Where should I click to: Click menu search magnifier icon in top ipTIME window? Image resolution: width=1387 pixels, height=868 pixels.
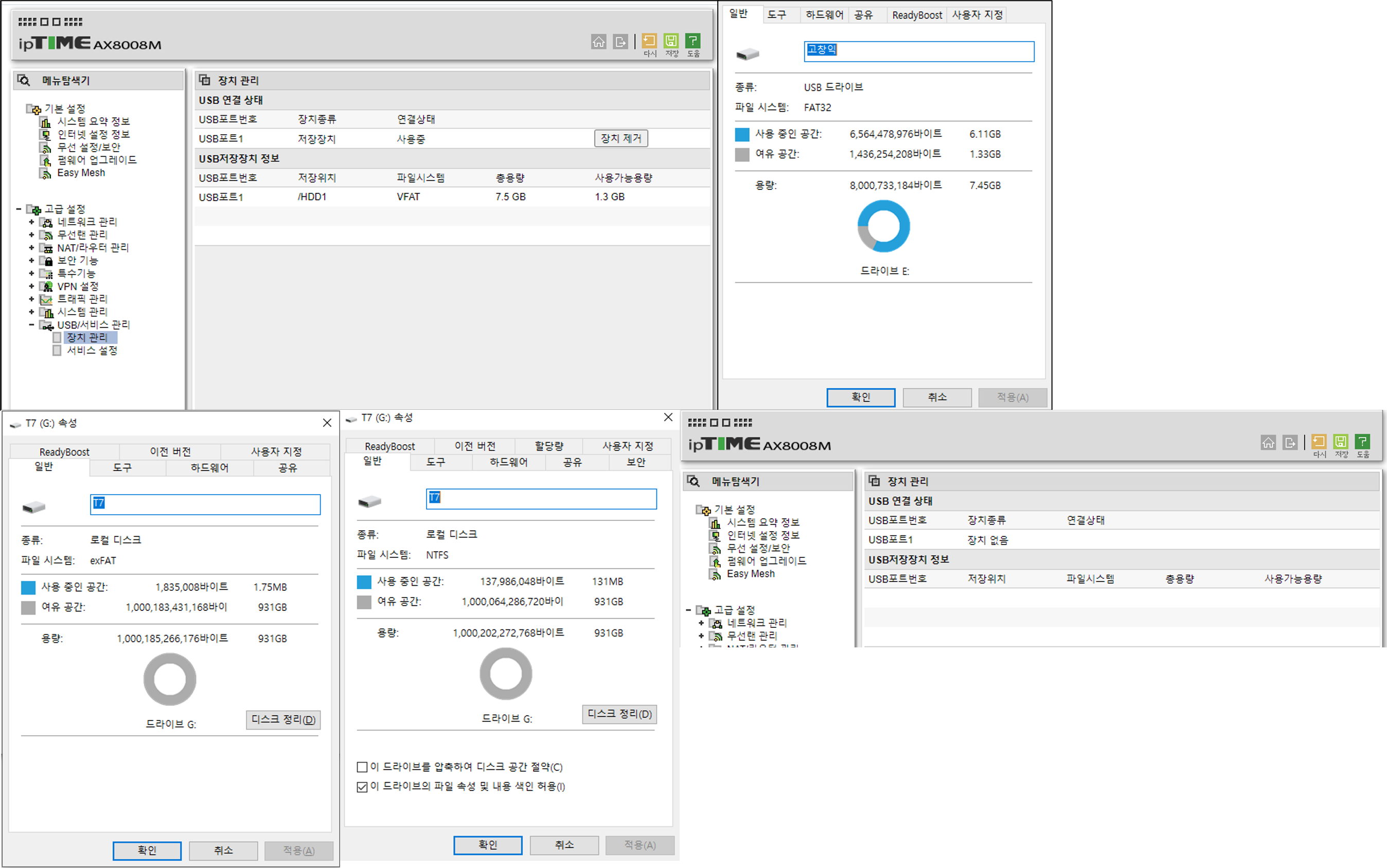(24, 80)
